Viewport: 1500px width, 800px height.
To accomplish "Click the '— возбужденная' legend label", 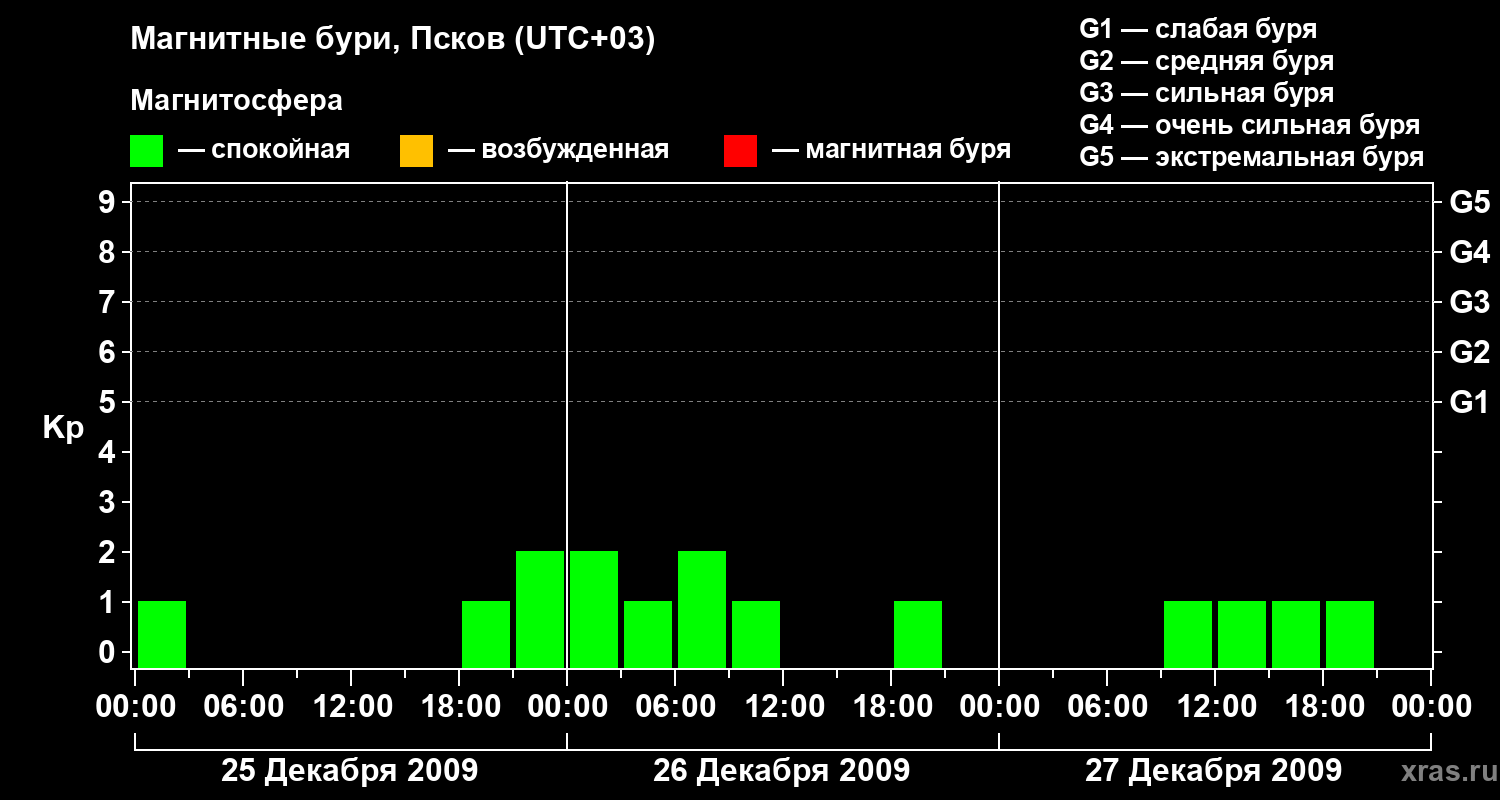I will (x=558, y=150).
